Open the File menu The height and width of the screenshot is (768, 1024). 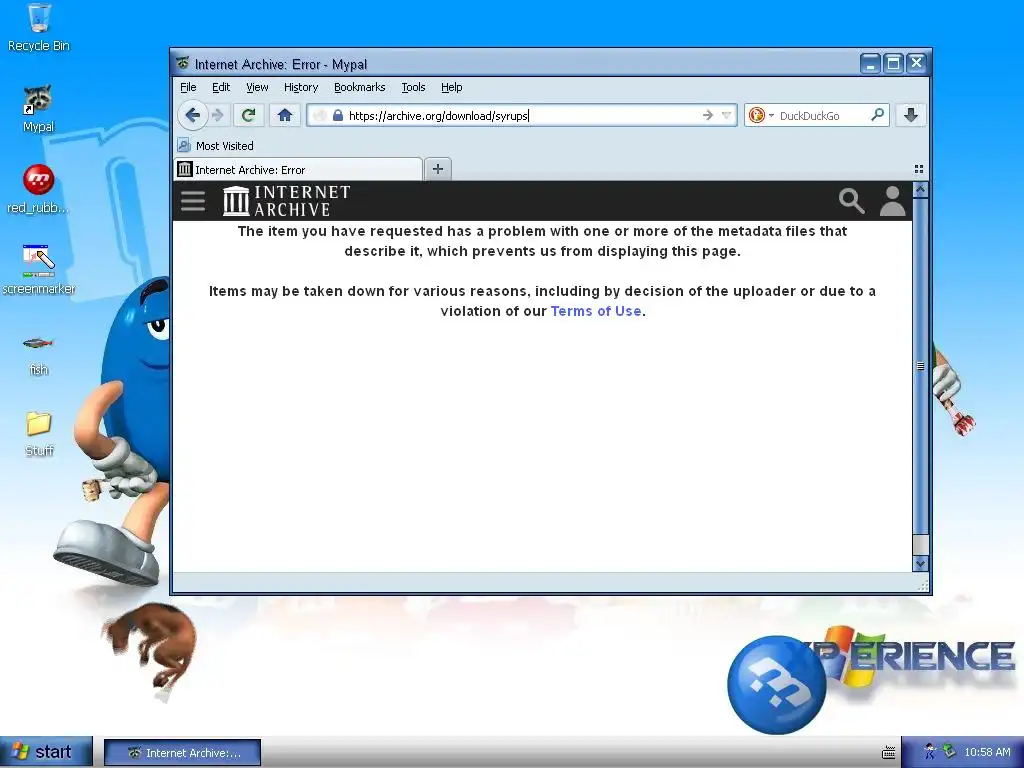point(188,87)
